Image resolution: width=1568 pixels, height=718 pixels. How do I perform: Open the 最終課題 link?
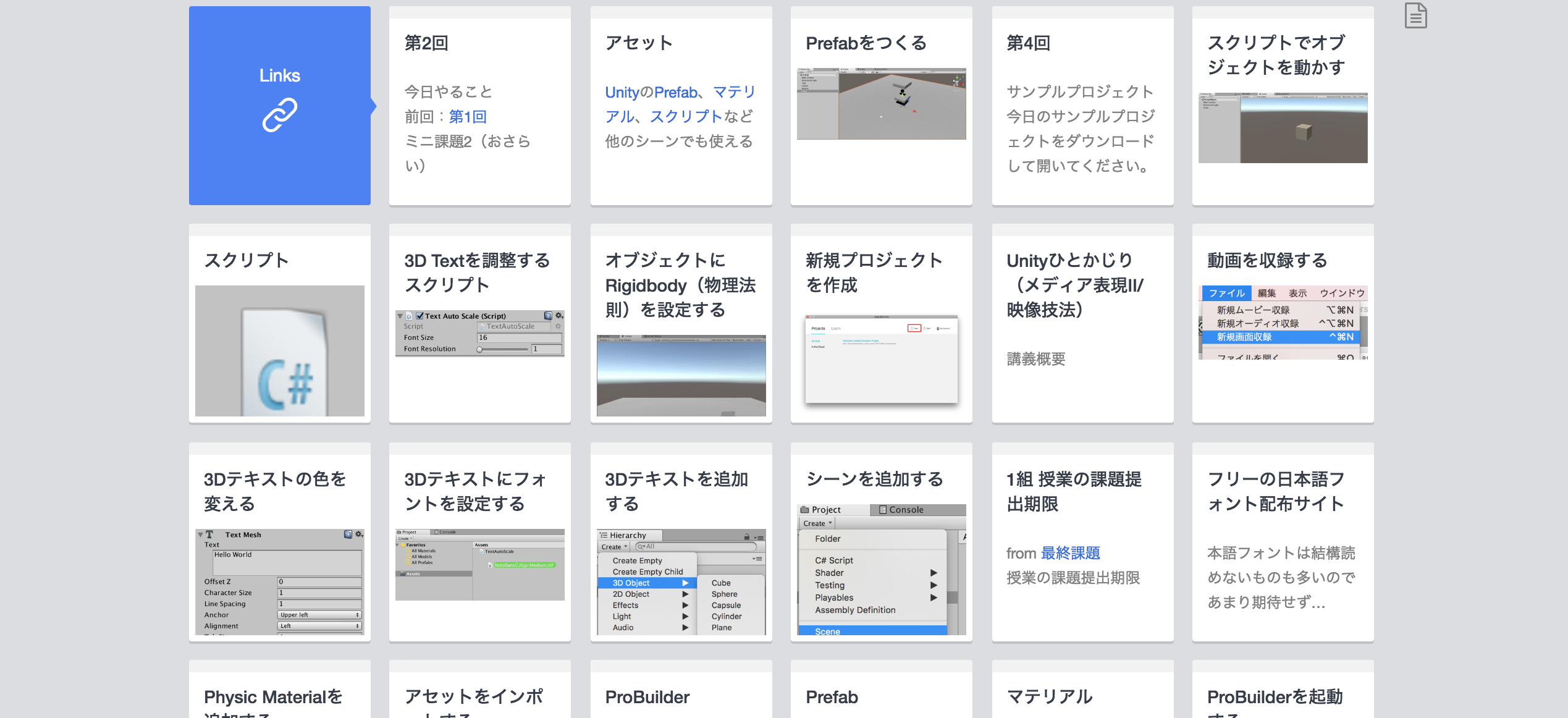1071,553
